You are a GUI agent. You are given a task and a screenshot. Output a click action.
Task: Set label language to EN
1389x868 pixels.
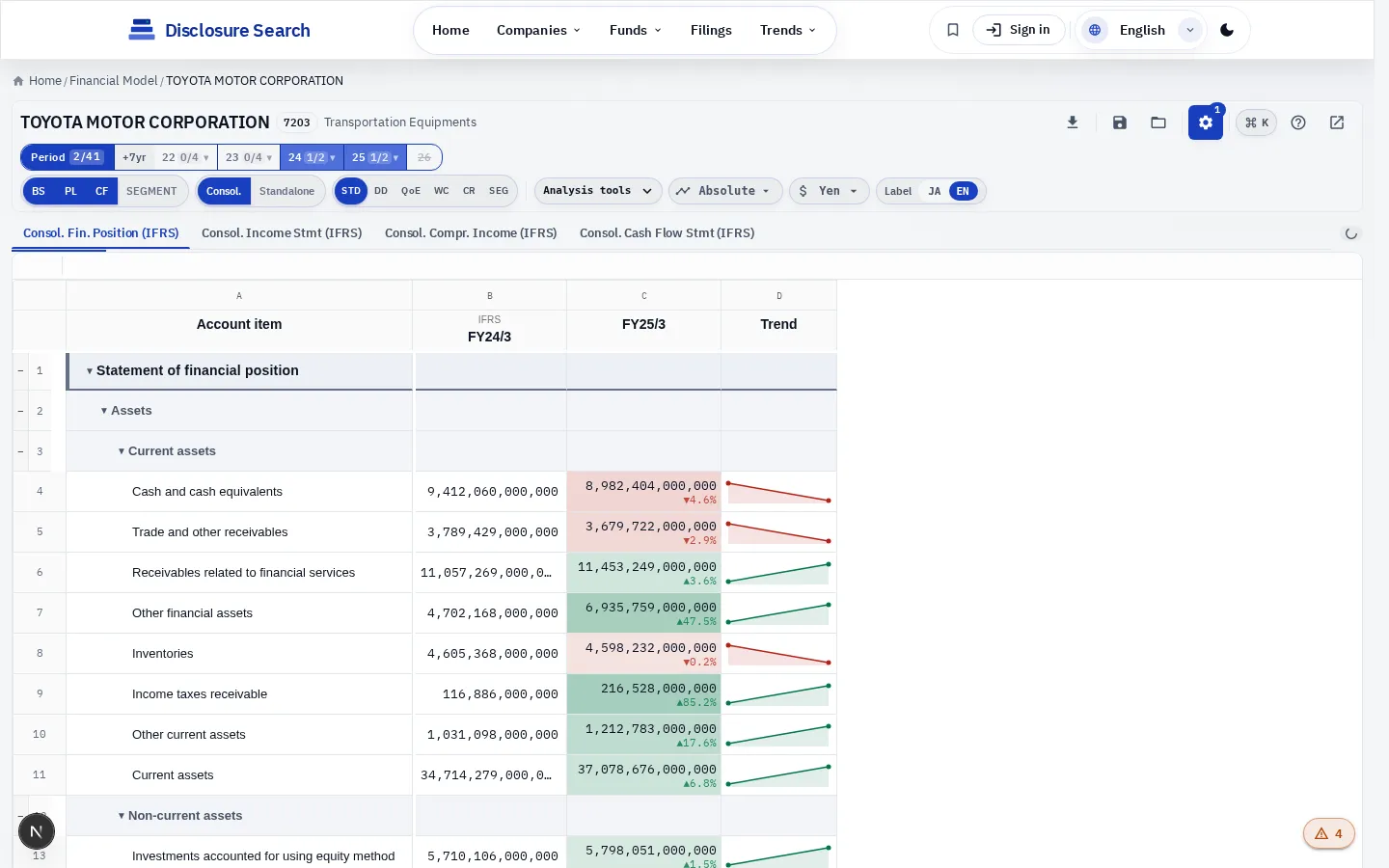pos(963,191)
